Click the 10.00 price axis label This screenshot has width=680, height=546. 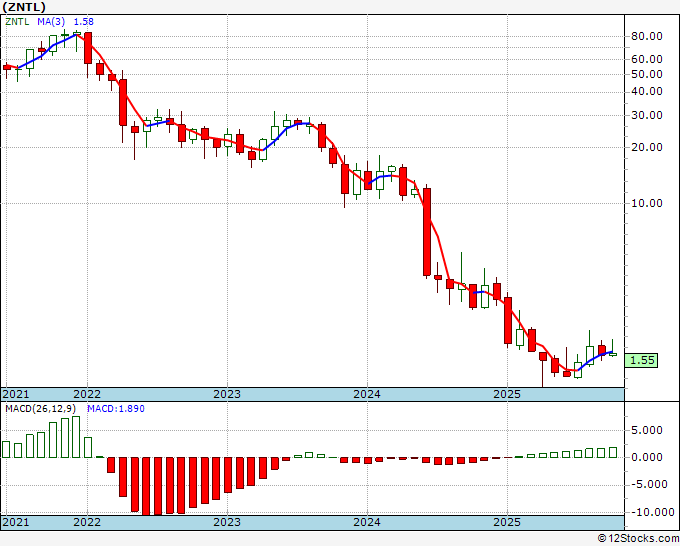pos(647,203)
